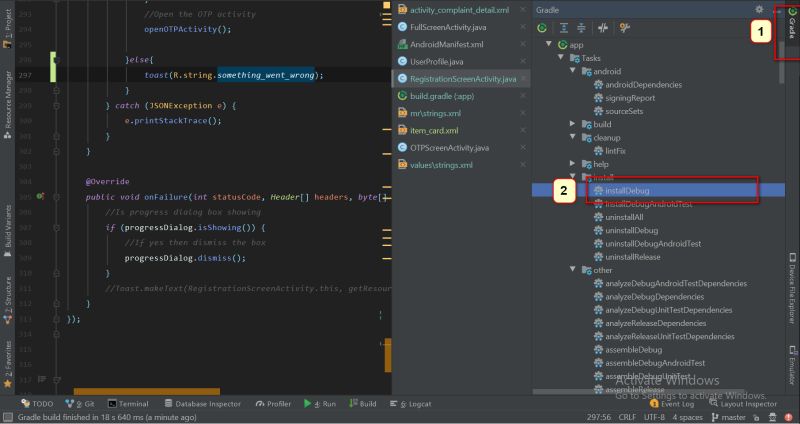
Task: Open the Device File Explorer panel
Action: (x=792, y=288)
